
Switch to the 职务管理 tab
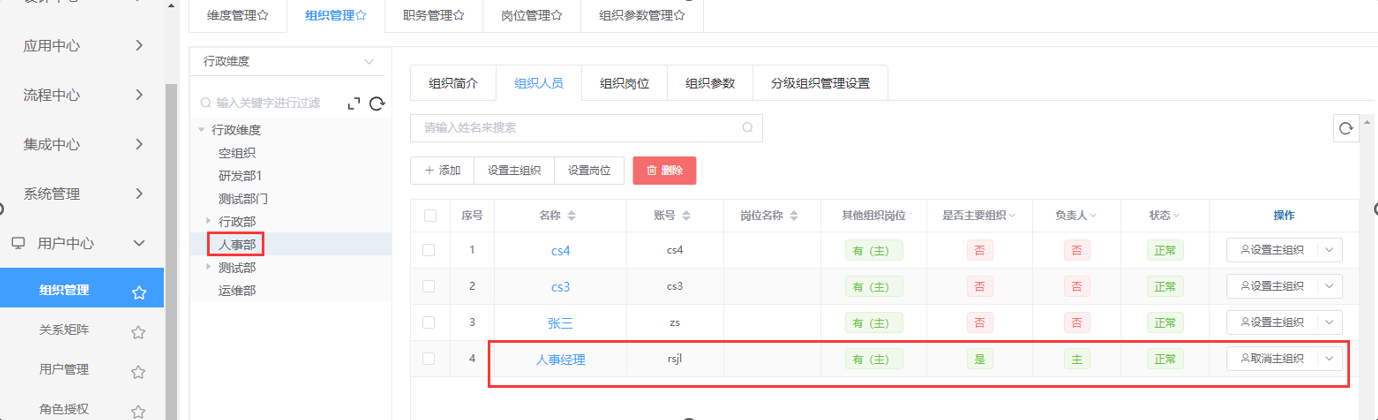pos(434,15)
